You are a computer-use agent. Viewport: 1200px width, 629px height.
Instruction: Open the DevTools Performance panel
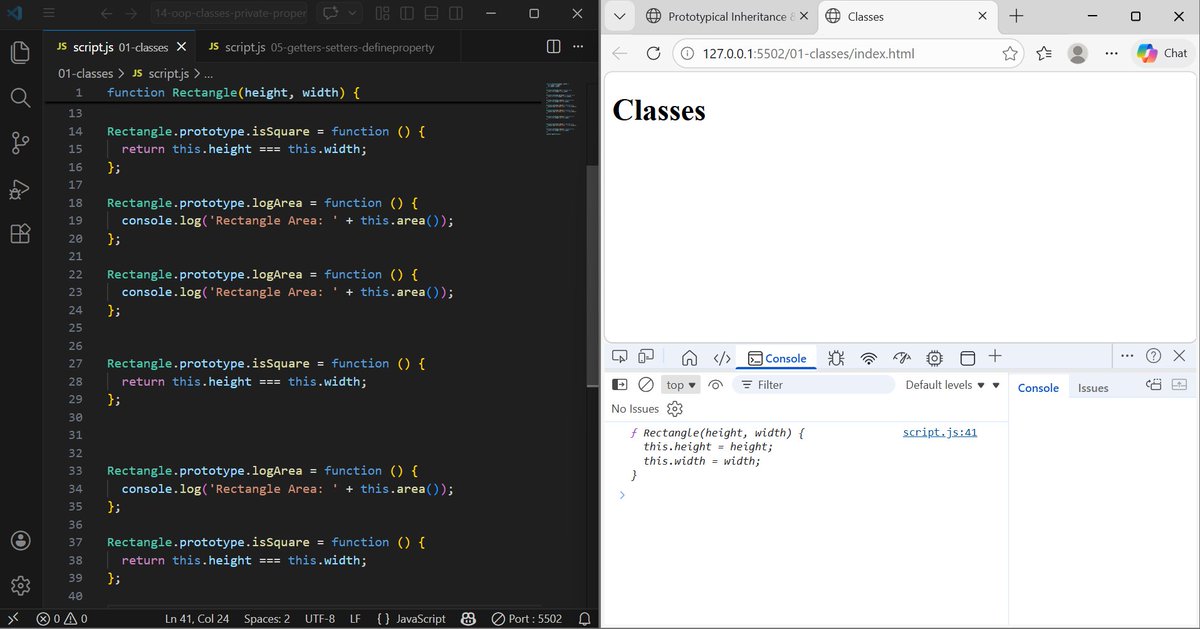[x=902, y=358]
